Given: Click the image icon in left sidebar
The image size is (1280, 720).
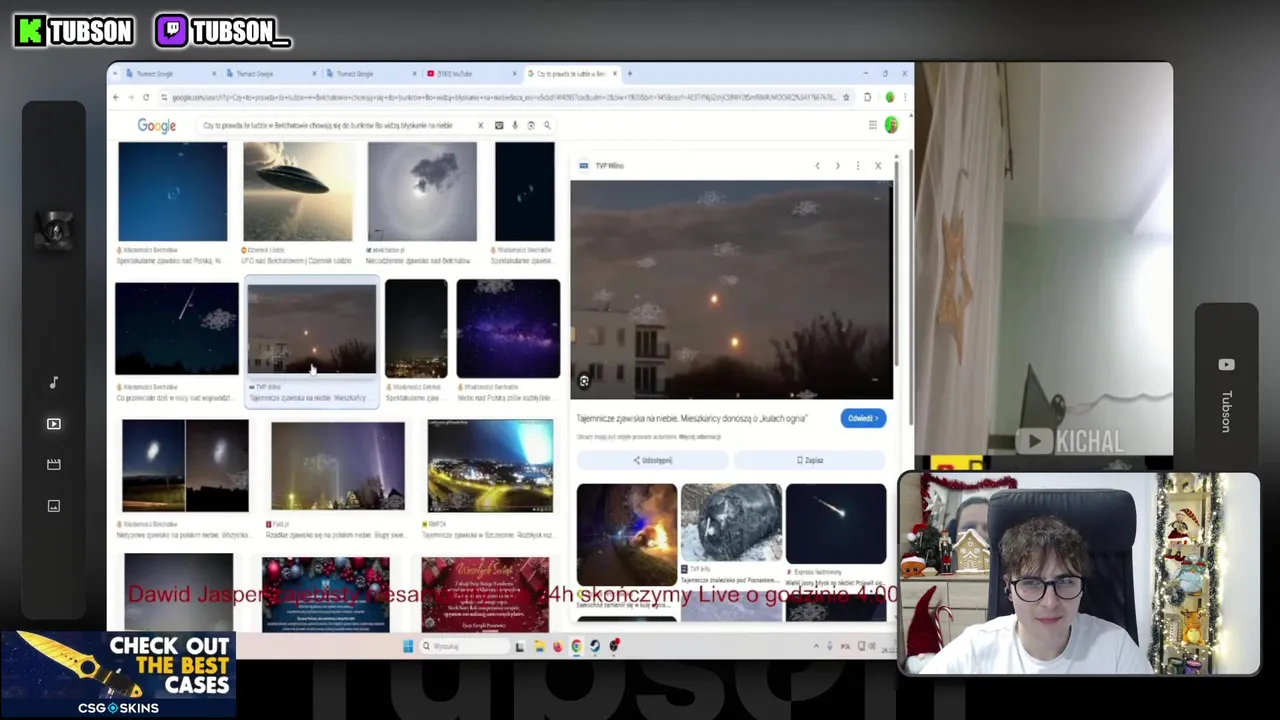Looking at the screenshot, I should (54, 506).
